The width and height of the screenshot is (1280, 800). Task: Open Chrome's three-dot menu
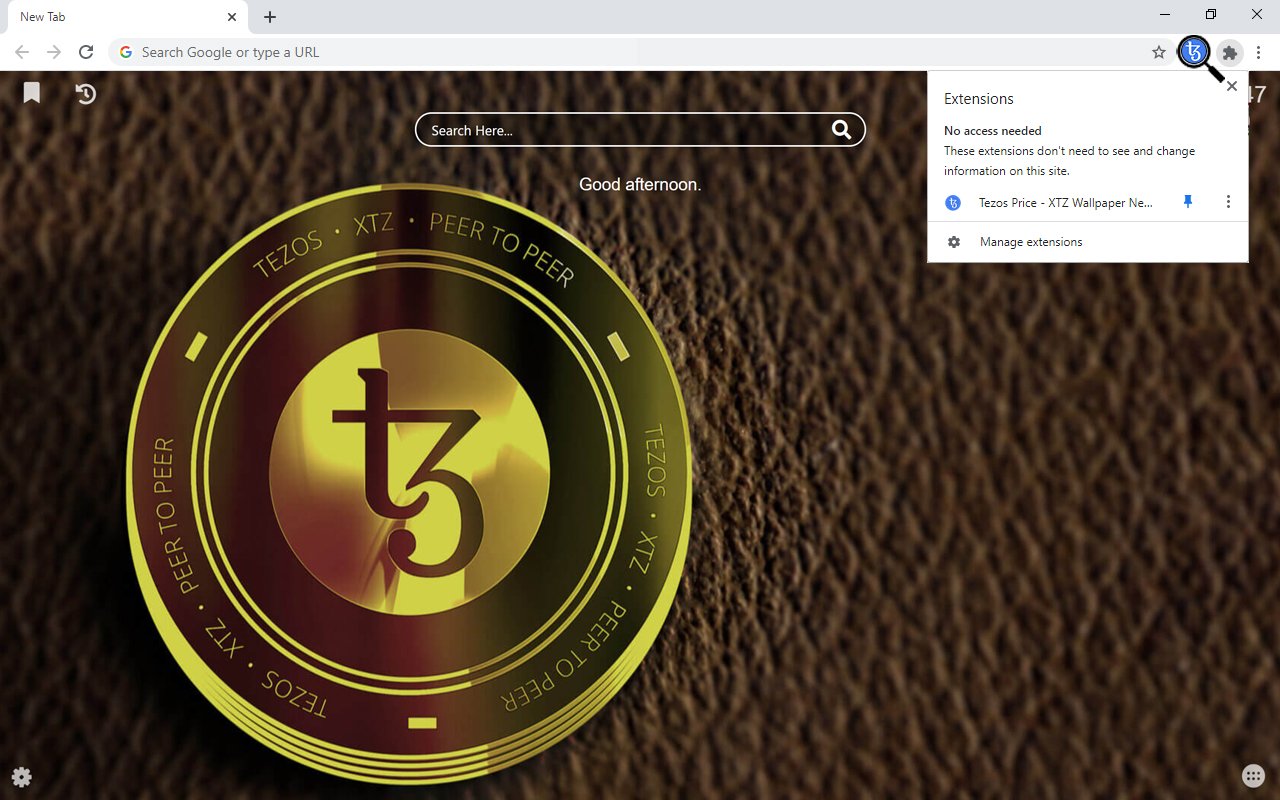(x=1259, y=52)
